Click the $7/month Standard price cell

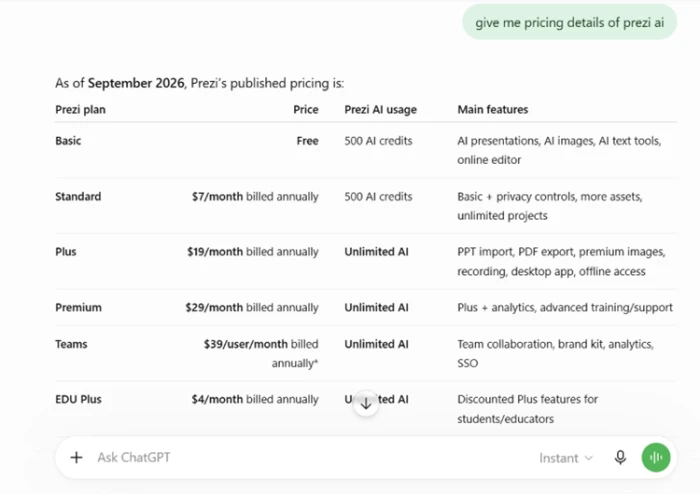(255, 197)
